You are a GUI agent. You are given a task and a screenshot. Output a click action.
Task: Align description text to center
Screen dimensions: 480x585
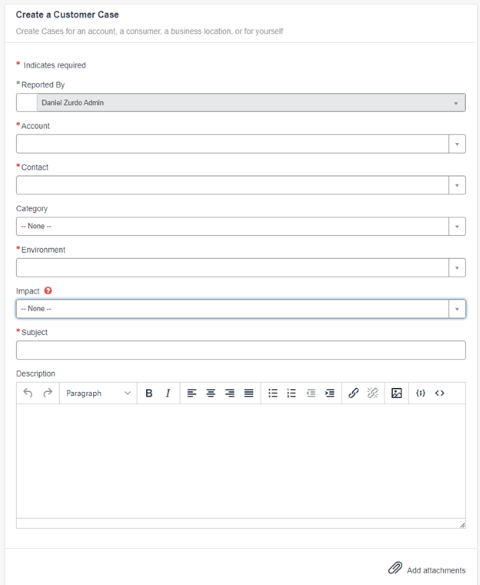pyautogui.click(x=211, y=393)
